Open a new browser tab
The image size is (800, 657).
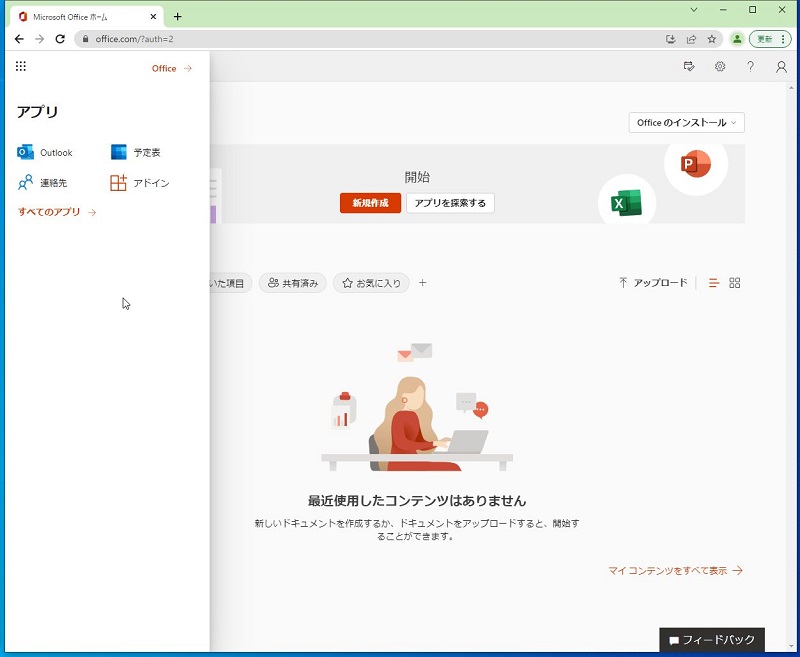pos(177,17)
